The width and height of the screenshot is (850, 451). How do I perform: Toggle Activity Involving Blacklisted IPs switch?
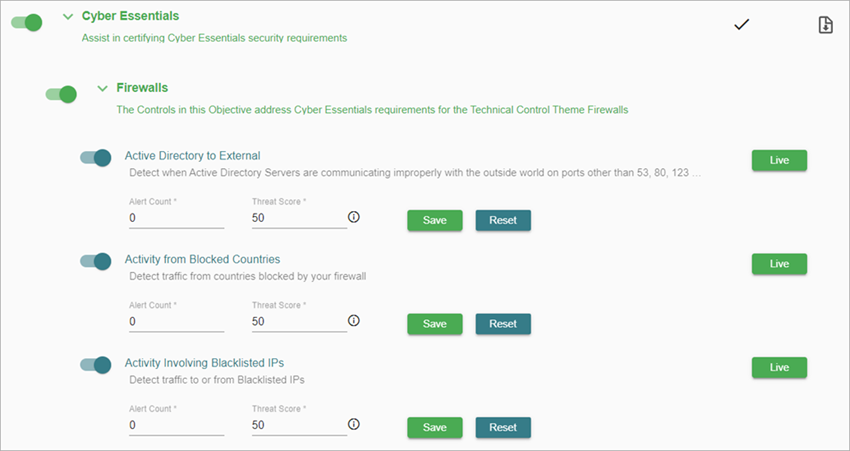[x=96, y=364]
